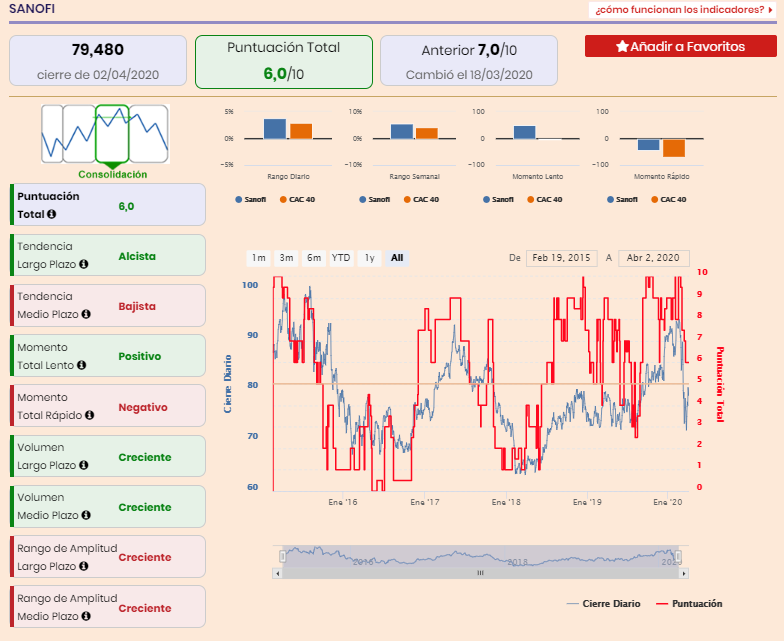
Task: Edit end date field Abr 2, 2020
Action: tap(654, 258)
